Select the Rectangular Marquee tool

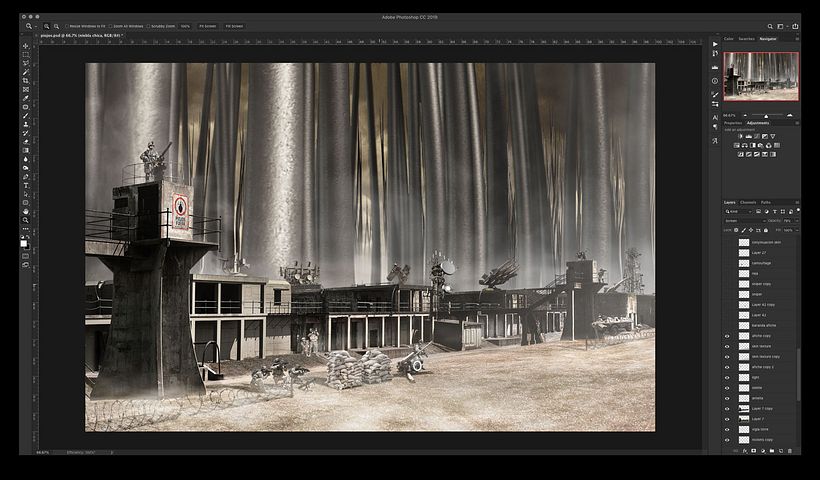[x=26, y=54]
